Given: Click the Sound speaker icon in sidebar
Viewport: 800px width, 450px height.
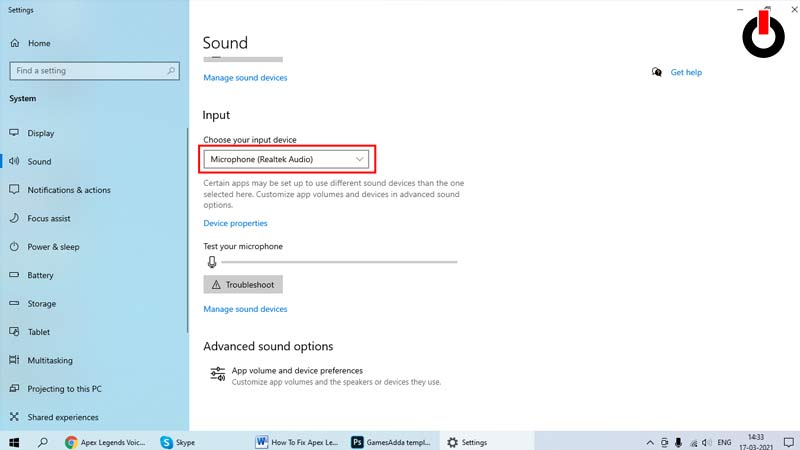Looking at the screenshot, I should pyautogui.click(x=14, y=161).
